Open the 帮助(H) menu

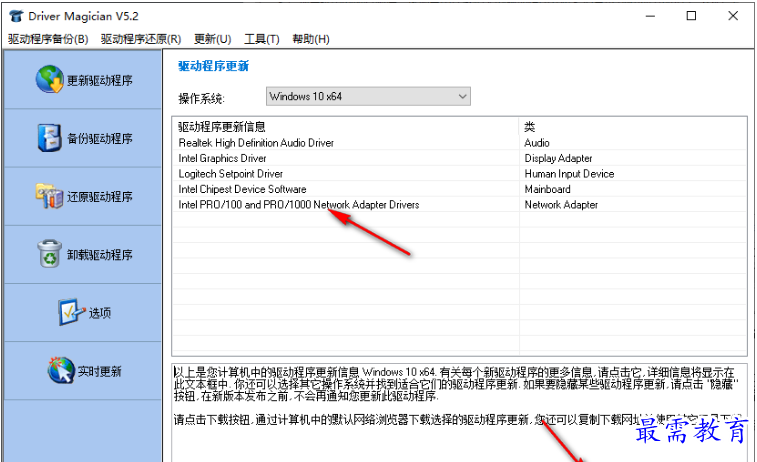pos(311,39)
